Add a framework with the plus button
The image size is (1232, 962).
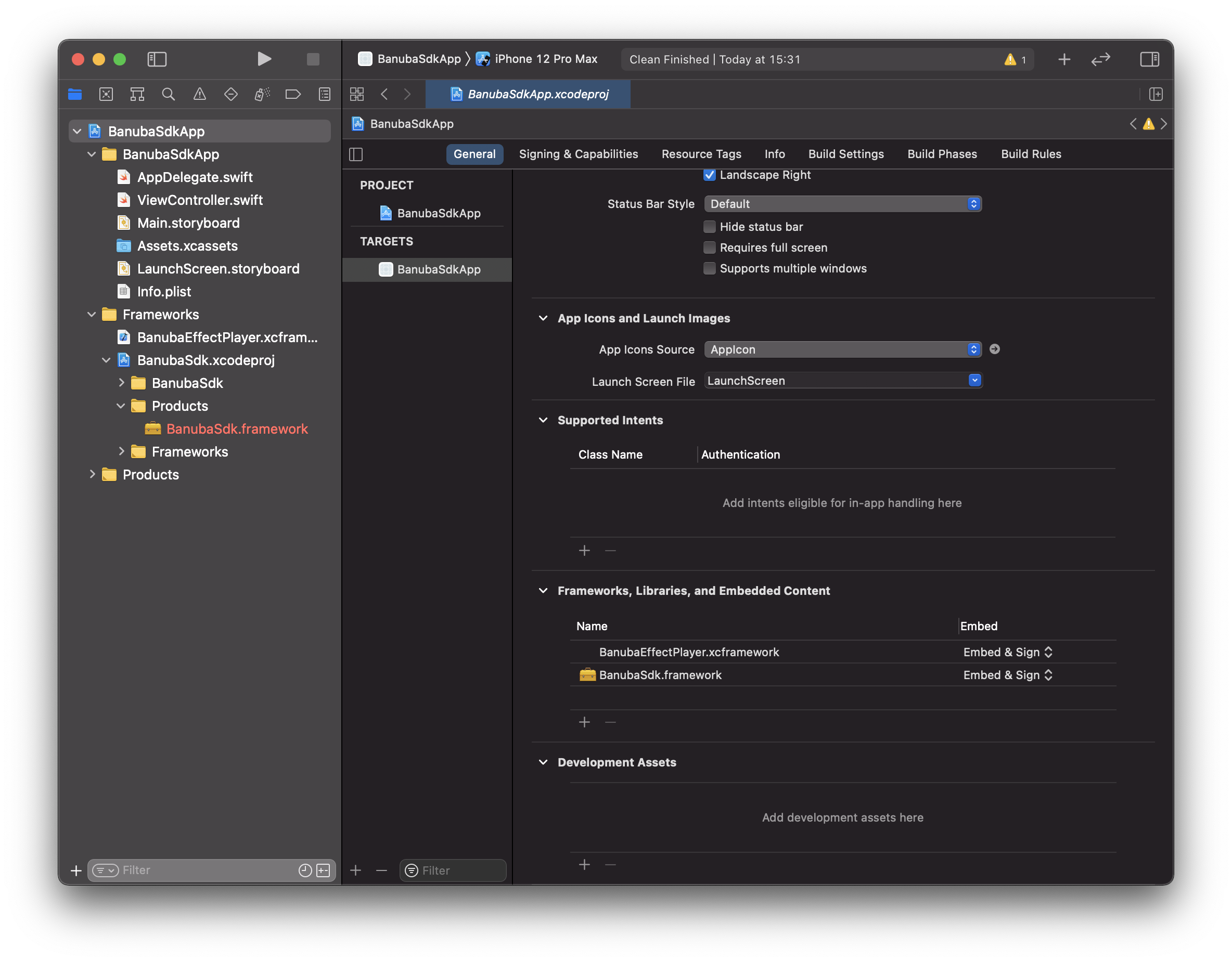pos(584,722)
